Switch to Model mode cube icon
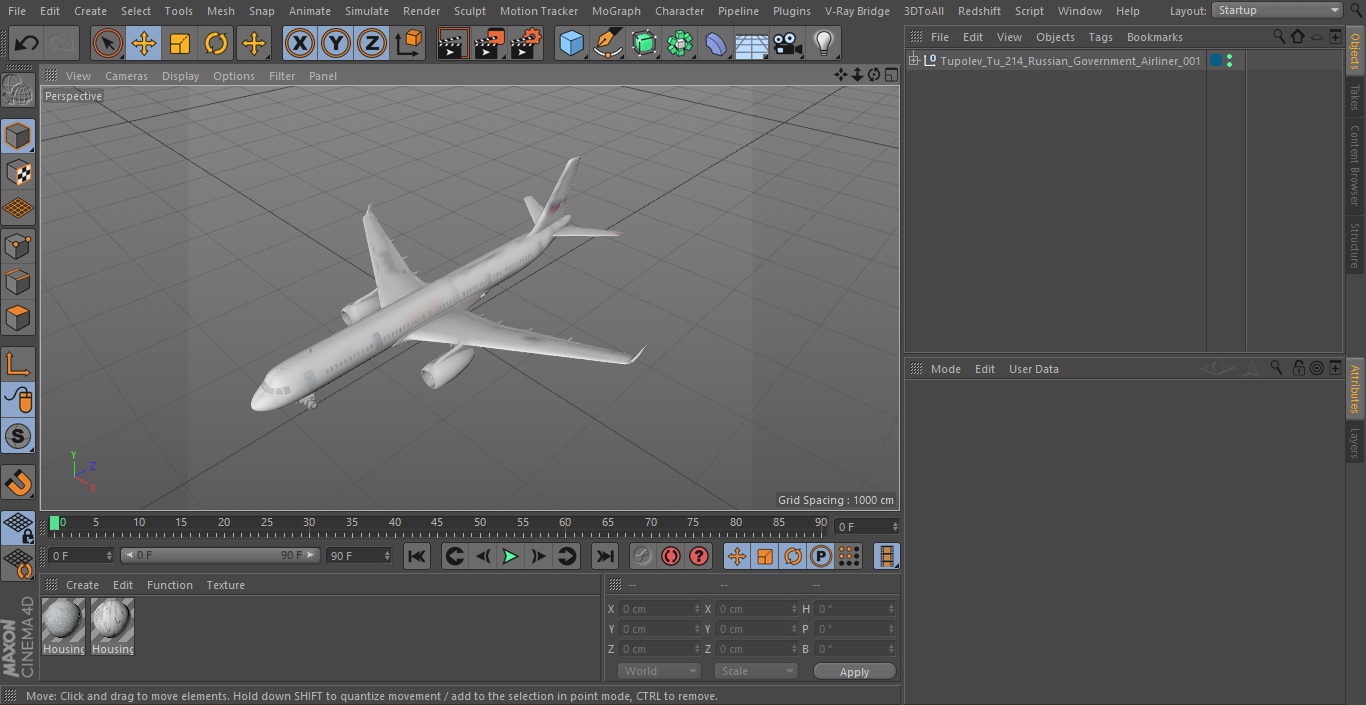 [18, 135]
